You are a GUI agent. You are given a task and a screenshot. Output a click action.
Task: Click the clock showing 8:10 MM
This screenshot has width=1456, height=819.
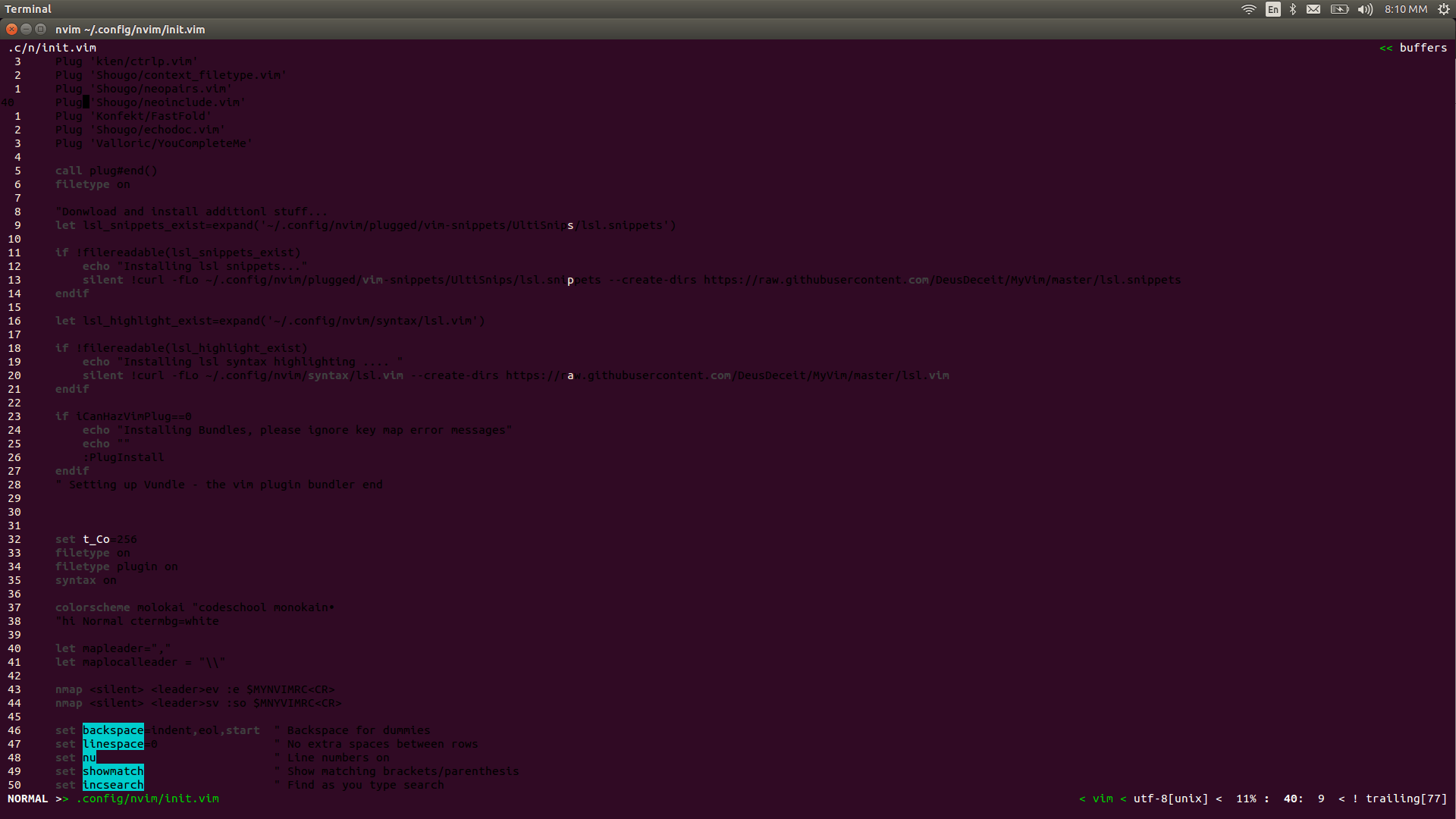tap(1405, 9)
